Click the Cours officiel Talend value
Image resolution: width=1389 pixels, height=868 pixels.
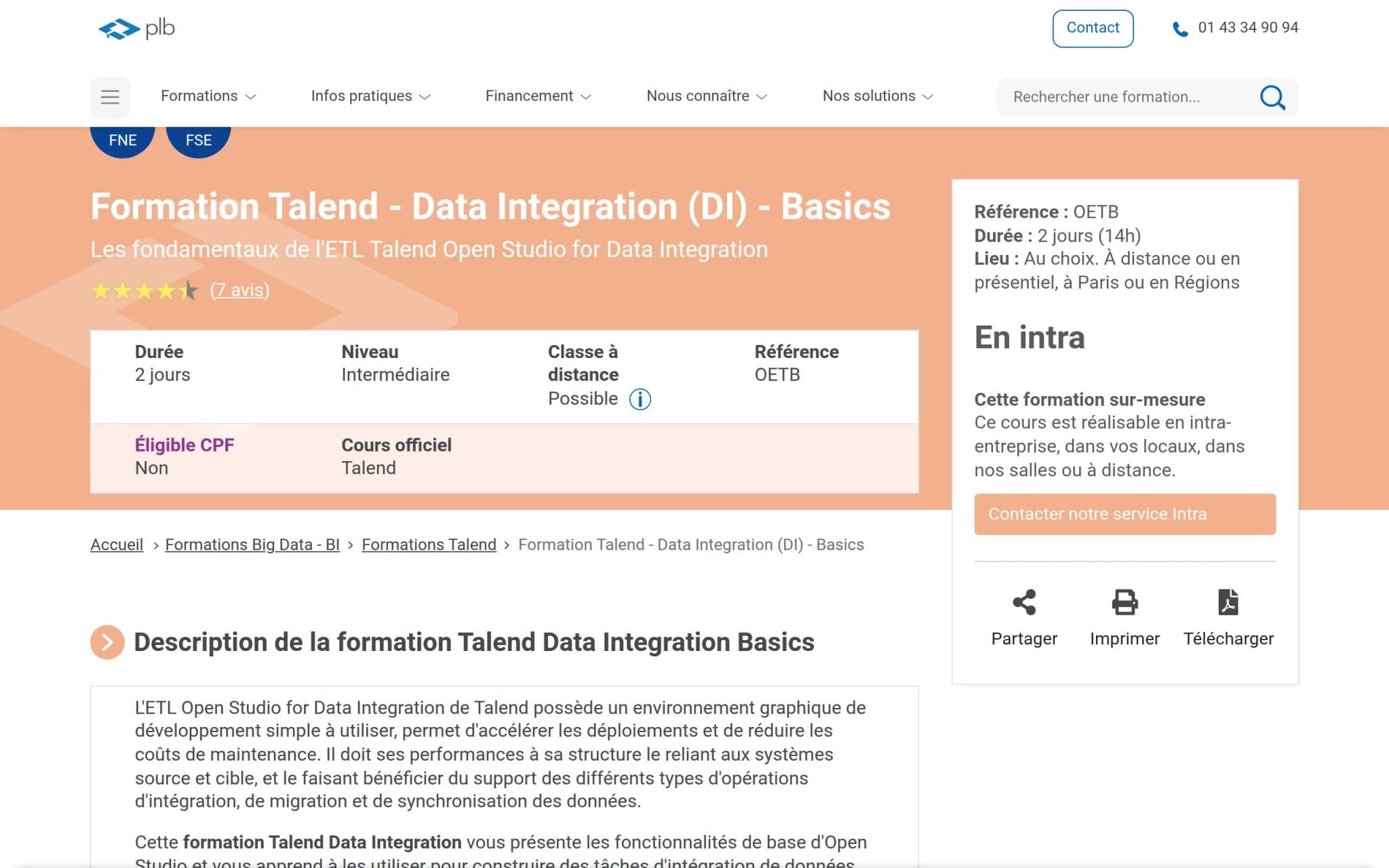(368, 468)
